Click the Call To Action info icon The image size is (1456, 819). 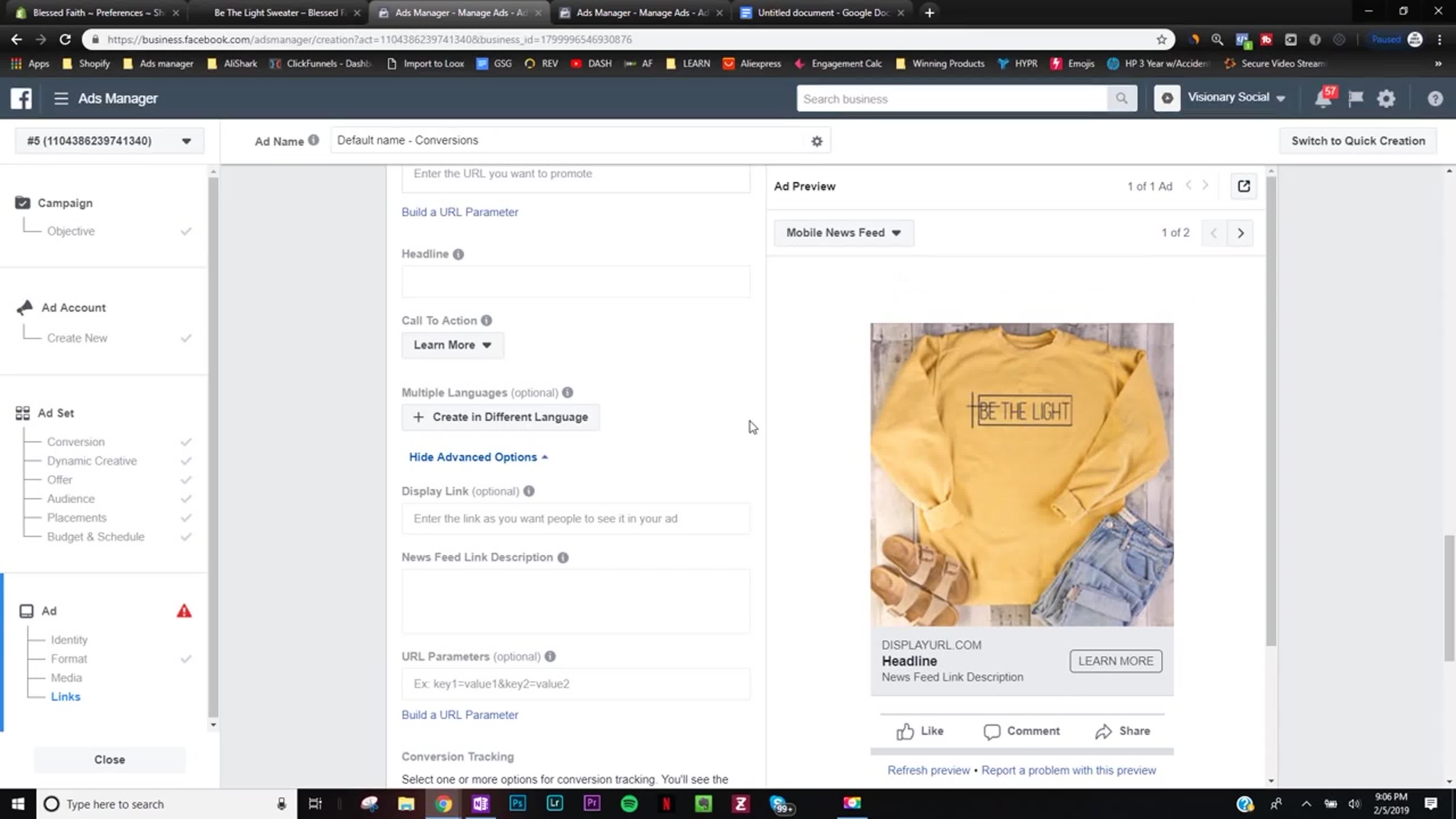(487, 321)
